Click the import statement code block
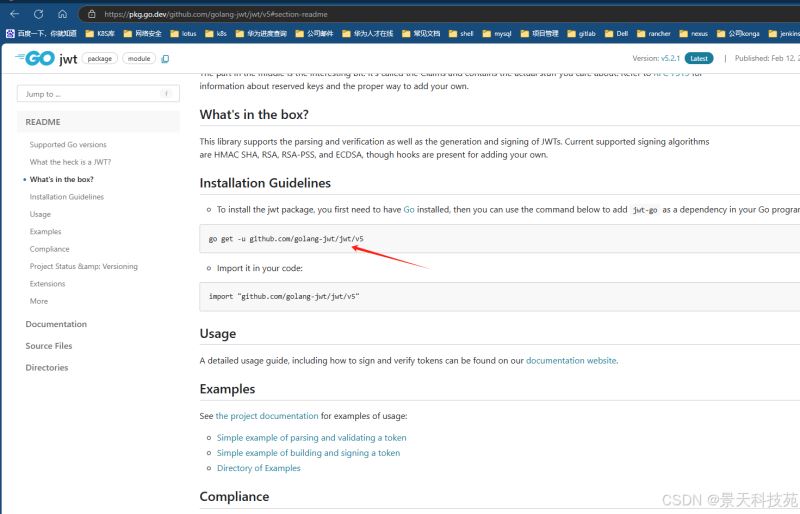This screenshot has width=800, height=514. coord(499,297)
